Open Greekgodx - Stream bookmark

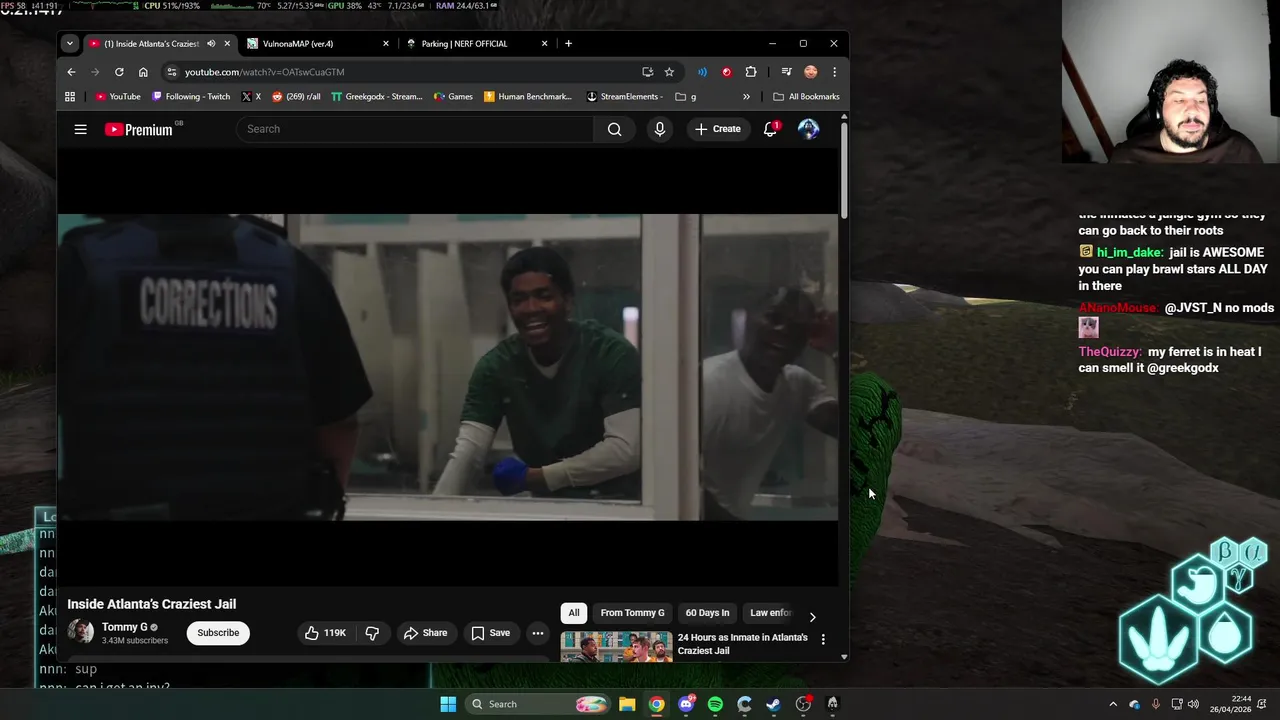point(377,97)
